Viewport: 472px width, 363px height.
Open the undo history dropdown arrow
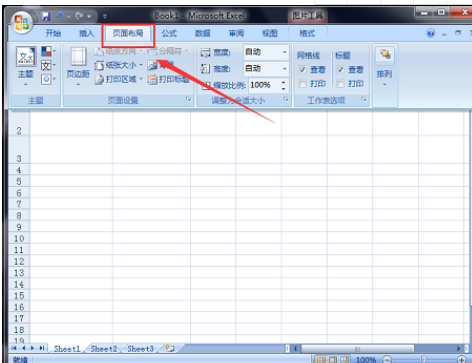[x=69, y=16]
